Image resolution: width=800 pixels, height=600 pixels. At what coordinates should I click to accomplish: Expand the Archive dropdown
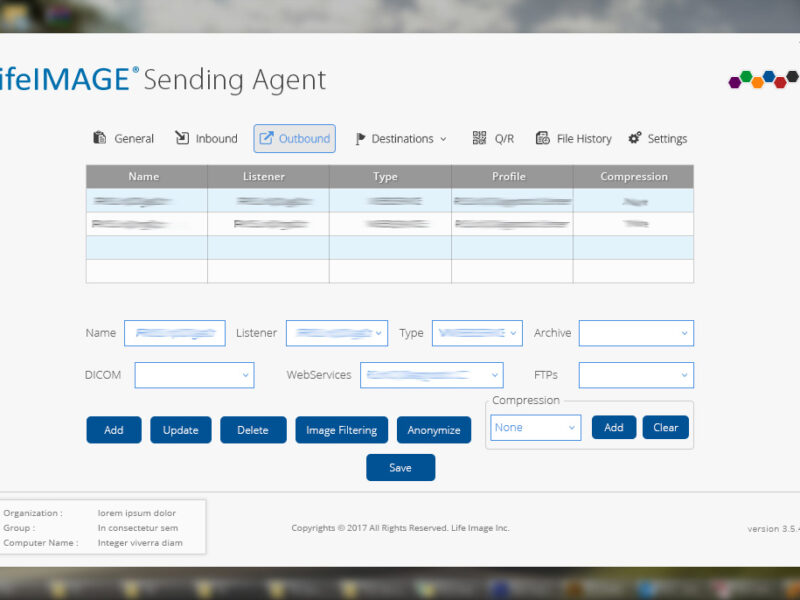[x=636, y=333]
